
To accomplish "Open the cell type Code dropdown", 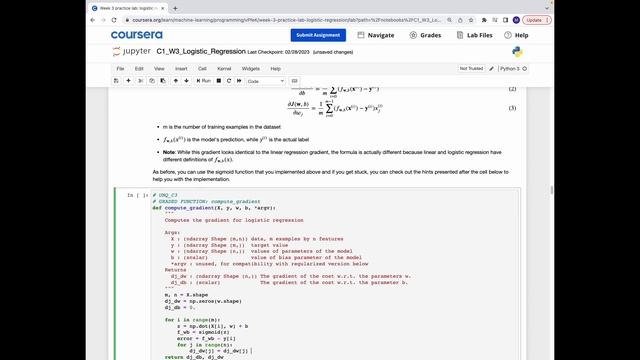I will (x=266, y=81).
